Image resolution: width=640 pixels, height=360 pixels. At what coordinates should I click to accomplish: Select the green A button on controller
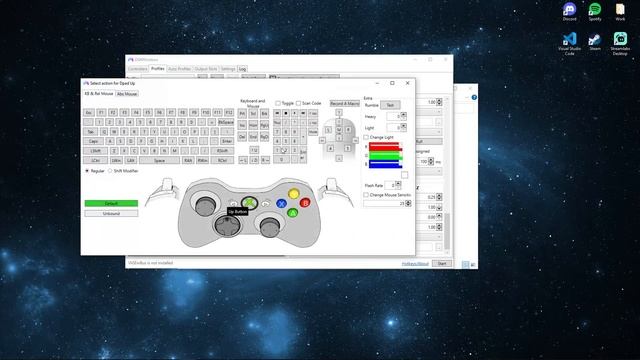293,213
